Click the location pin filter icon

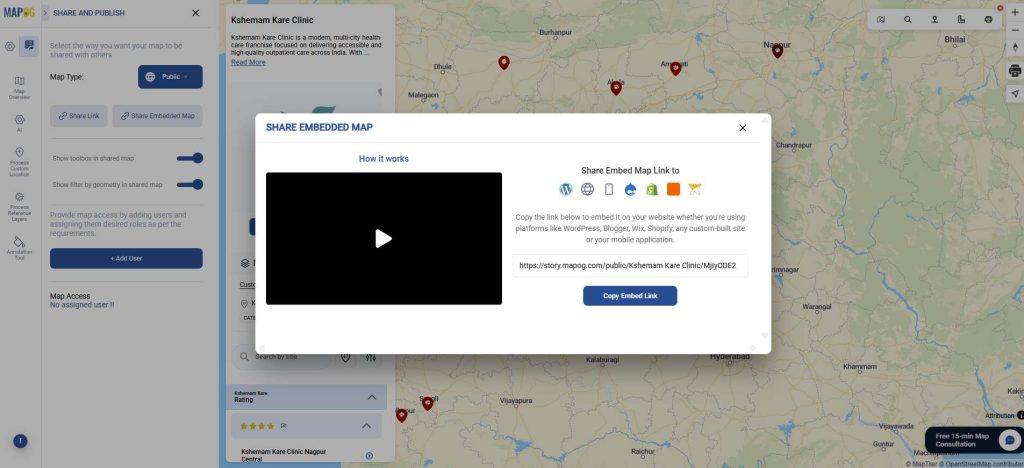[x=345, y=357]
